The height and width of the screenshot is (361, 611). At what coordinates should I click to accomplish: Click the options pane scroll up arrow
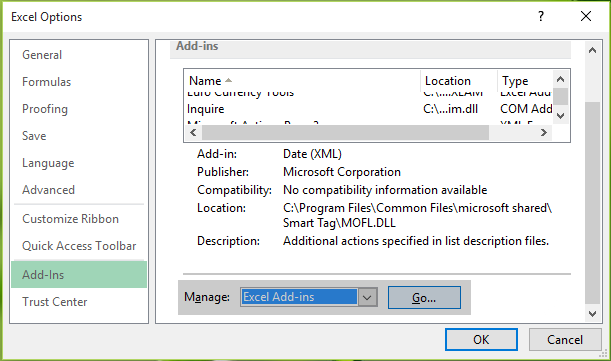coord(592,50)
